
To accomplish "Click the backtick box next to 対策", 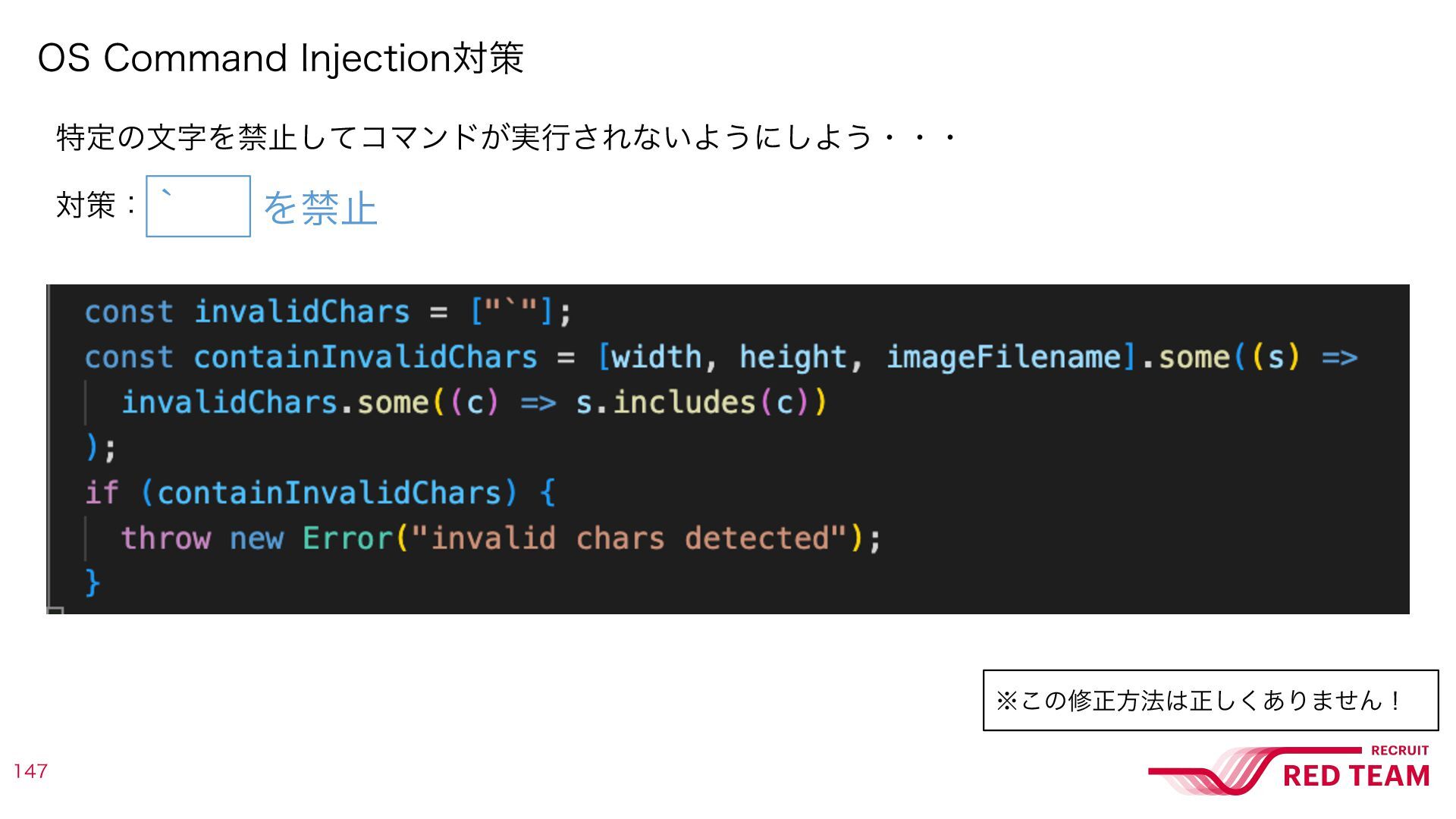I will [x=198, y=206].
